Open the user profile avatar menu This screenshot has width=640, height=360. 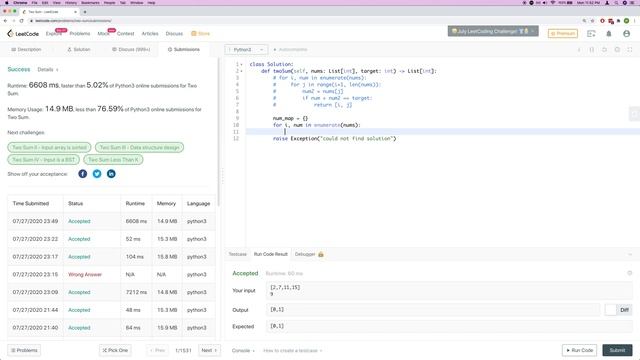pyautogui.click(x=627, y=33)
